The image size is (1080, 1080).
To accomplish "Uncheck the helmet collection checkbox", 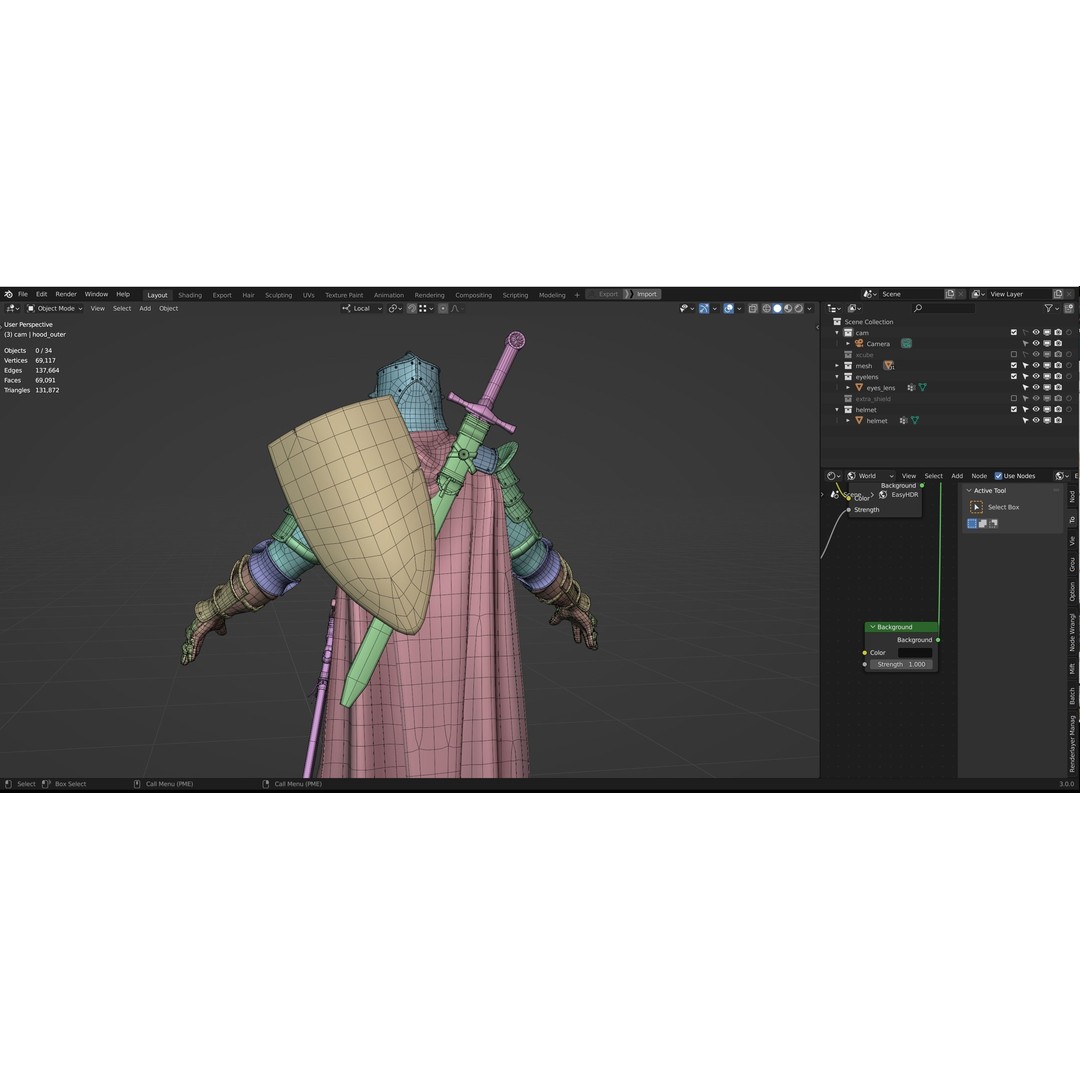I will click(1014, 410).
